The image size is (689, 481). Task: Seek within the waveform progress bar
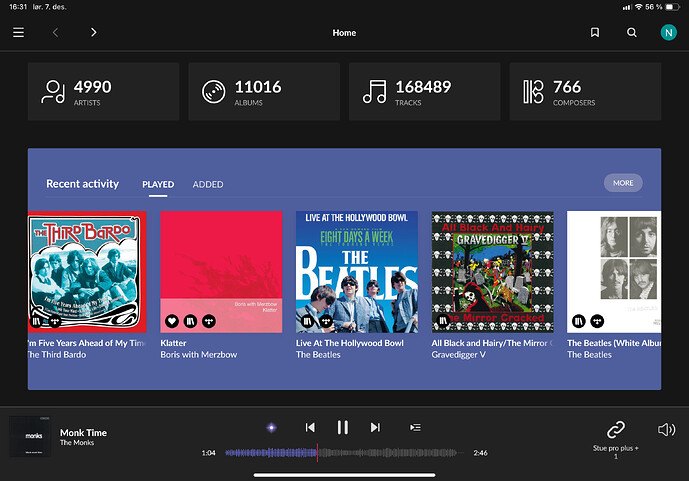point(344,452)
